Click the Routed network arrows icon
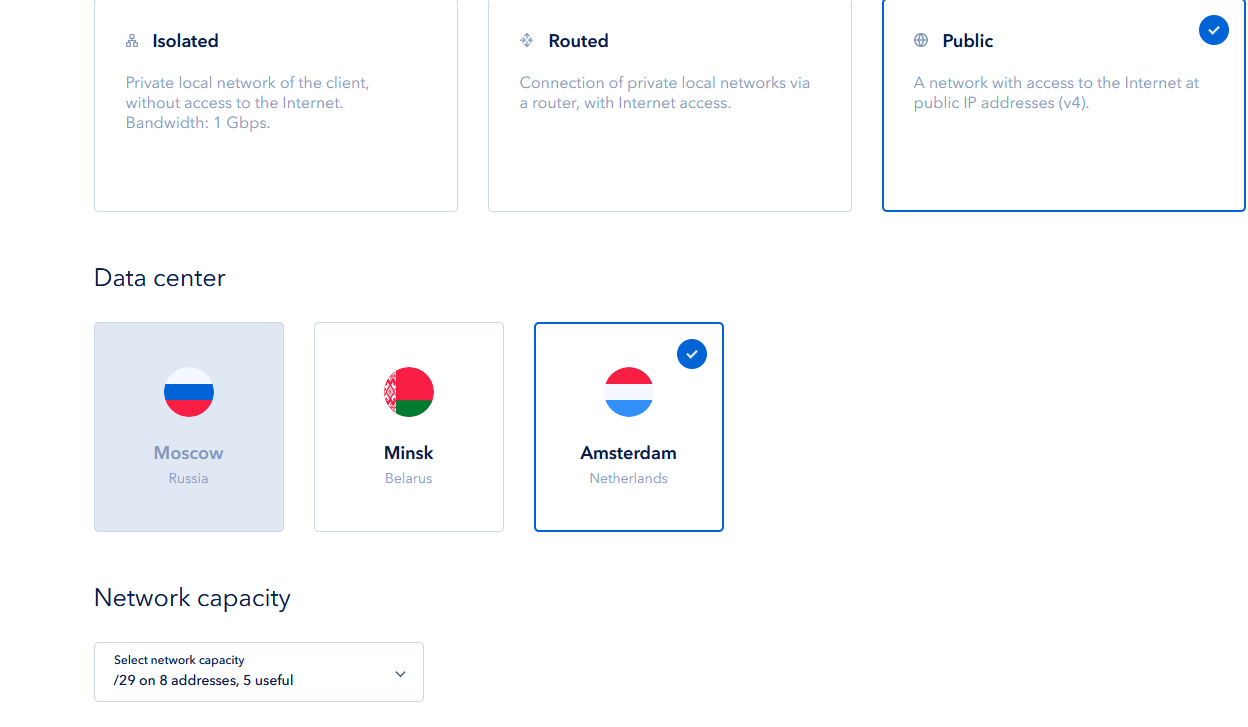This screenshot has height=727, width=1248. 527,41
